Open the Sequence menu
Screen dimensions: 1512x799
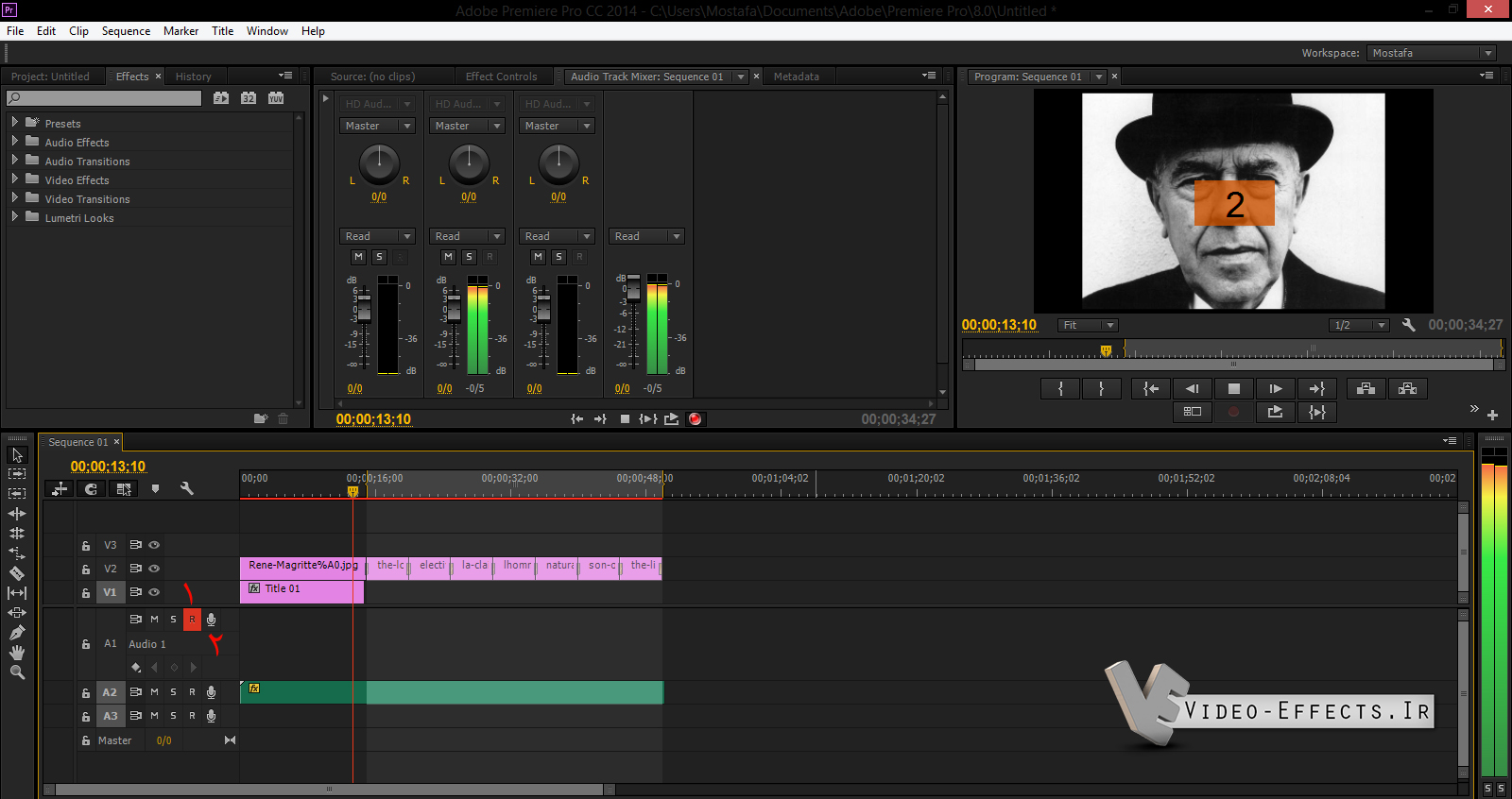coord(126,31)
